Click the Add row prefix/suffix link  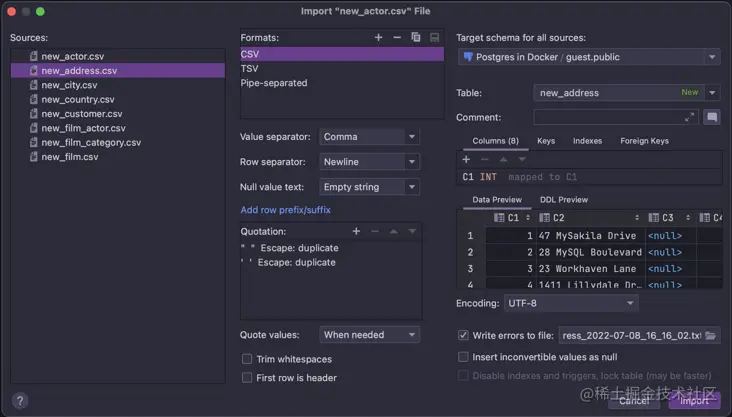click(x=285, y=210)
